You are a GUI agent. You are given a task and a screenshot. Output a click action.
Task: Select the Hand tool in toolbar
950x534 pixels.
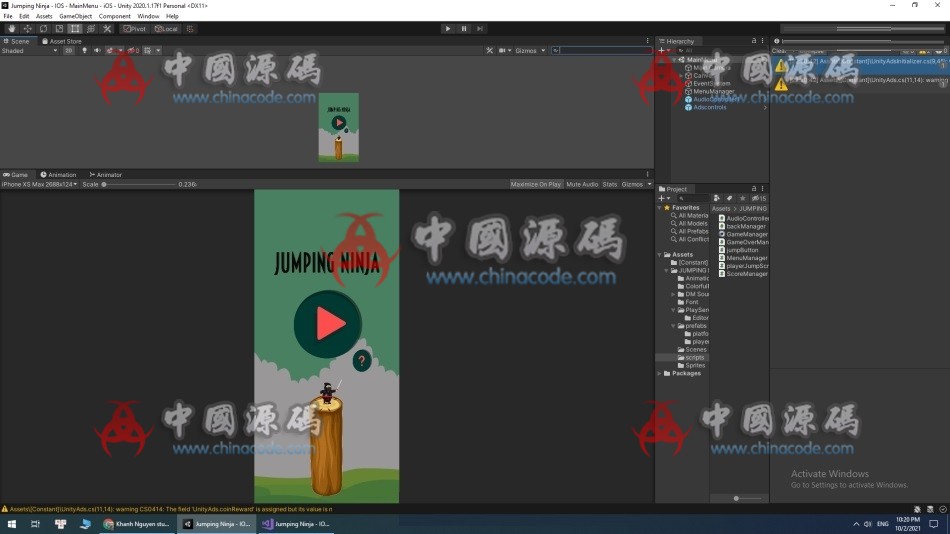pos(12,28)
